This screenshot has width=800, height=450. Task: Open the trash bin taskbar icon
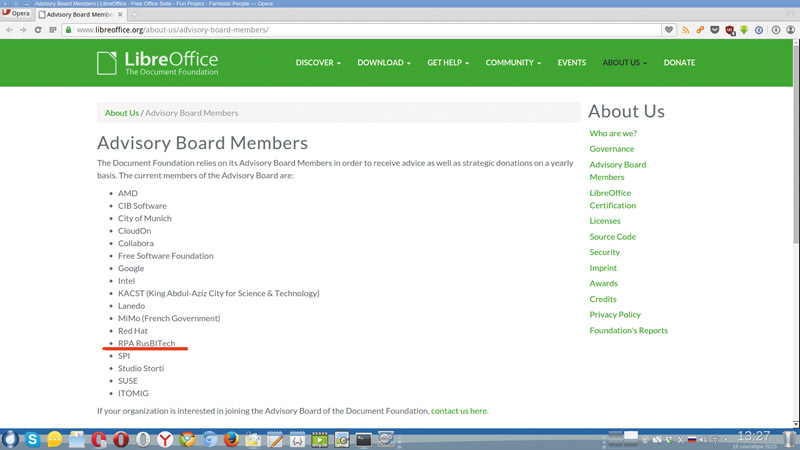(x=789, y=439)
